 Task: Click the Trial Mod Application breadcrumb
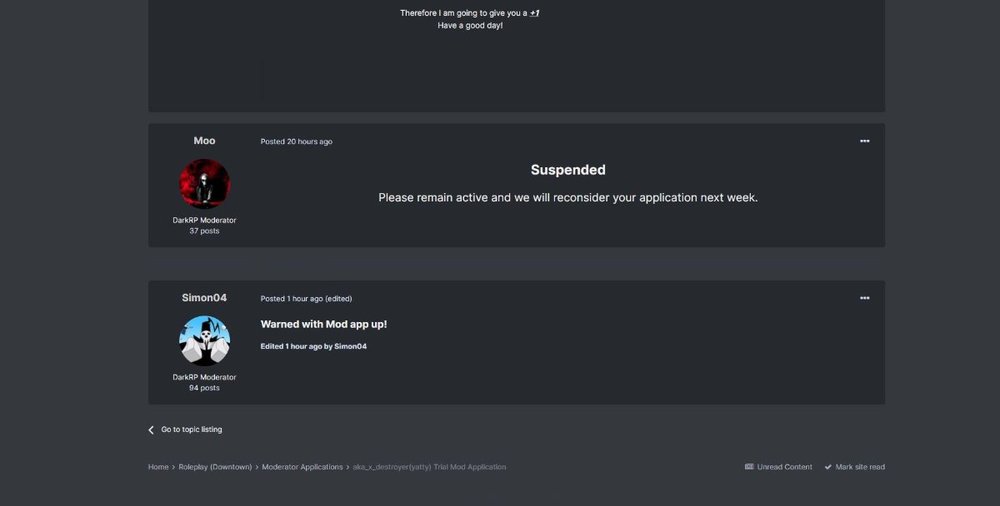[x=429, y=467]
